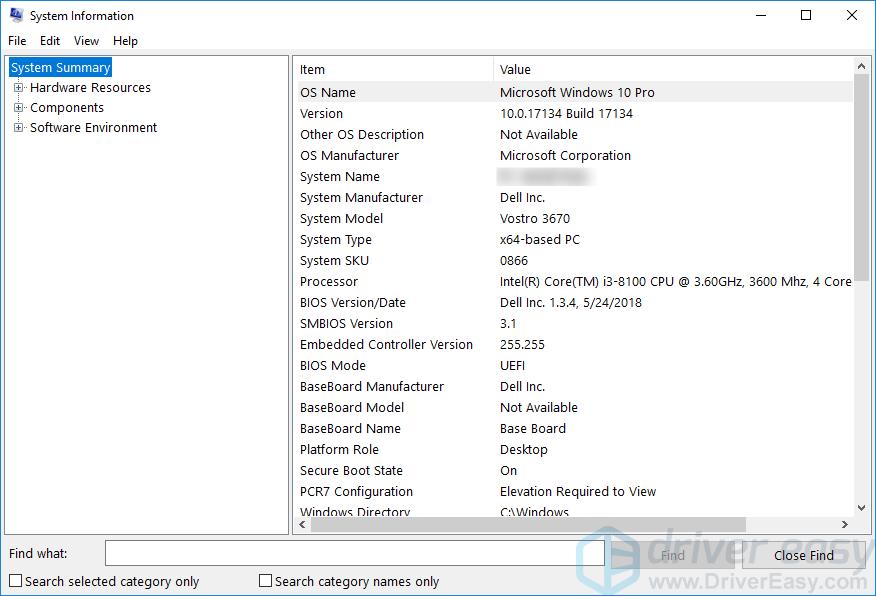Click the value Desktop
This screenshot has width=876, height=596.
[524, 450]
